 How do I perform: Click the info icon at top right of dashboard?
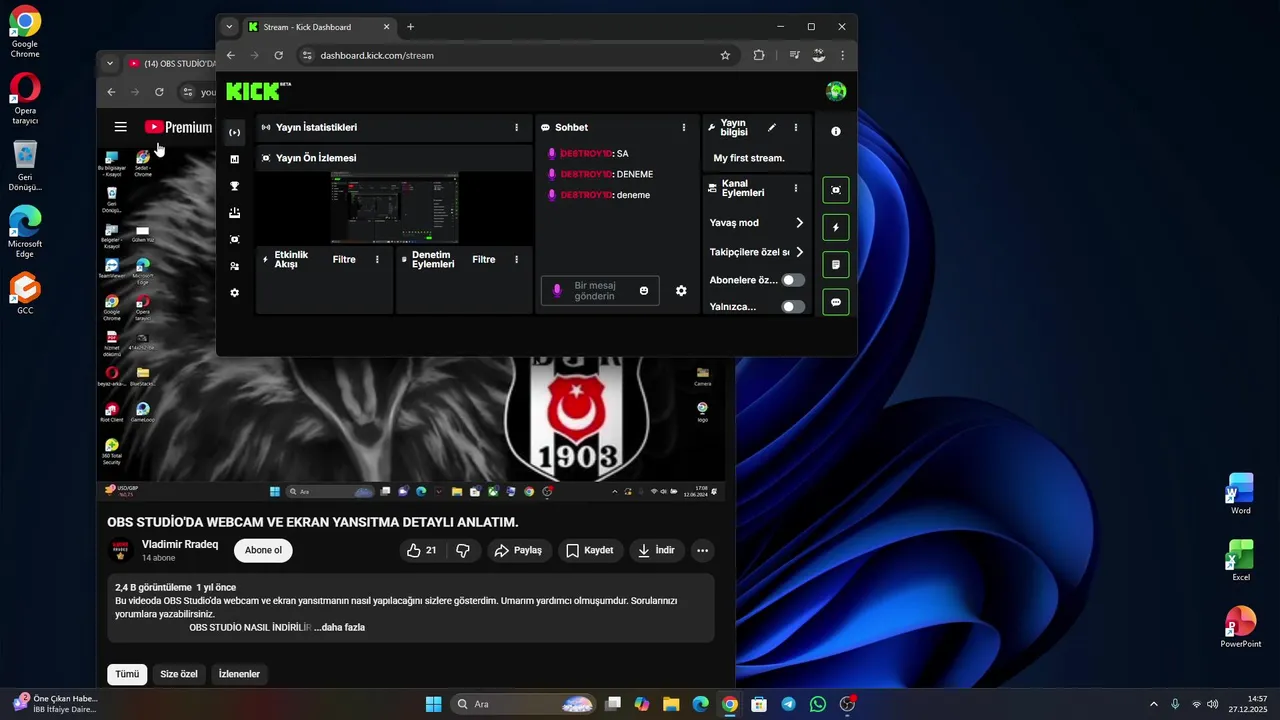pyautogui.click(x=836, y=131)
